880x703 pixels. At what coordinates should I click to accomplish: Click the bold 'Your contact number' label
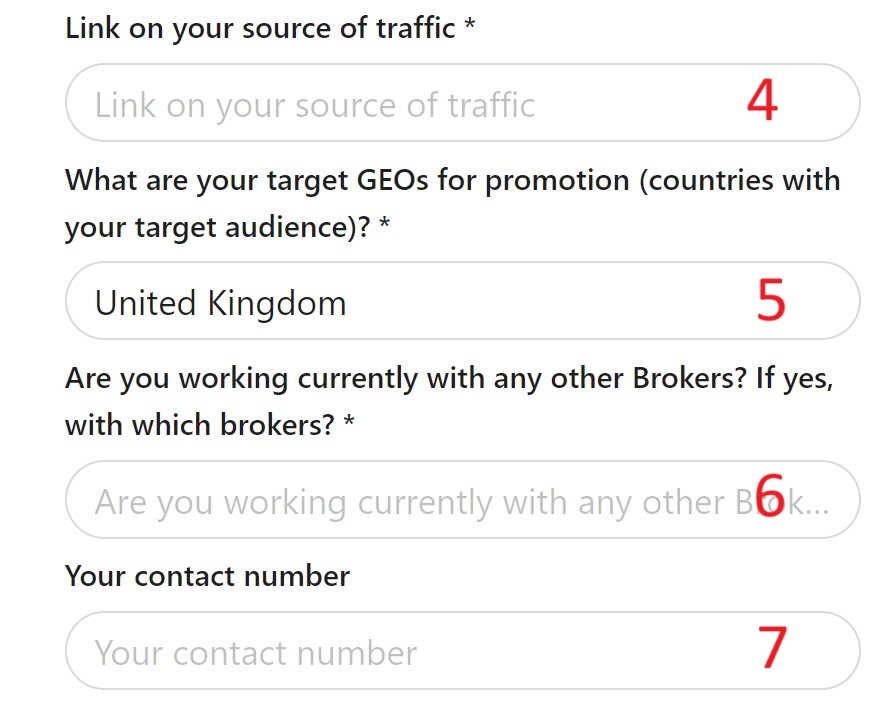coord(207,576)
